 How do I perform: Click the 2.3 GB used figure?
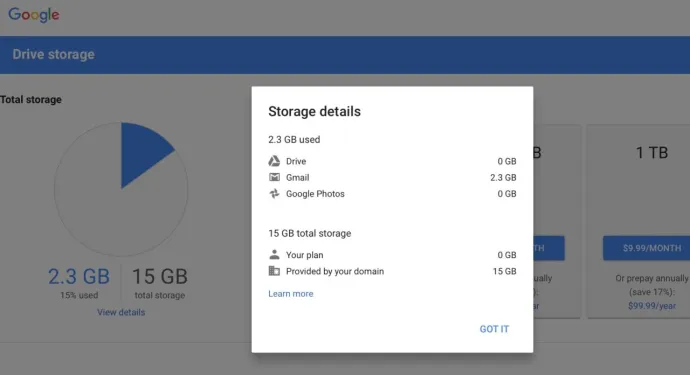coord(79,276)
